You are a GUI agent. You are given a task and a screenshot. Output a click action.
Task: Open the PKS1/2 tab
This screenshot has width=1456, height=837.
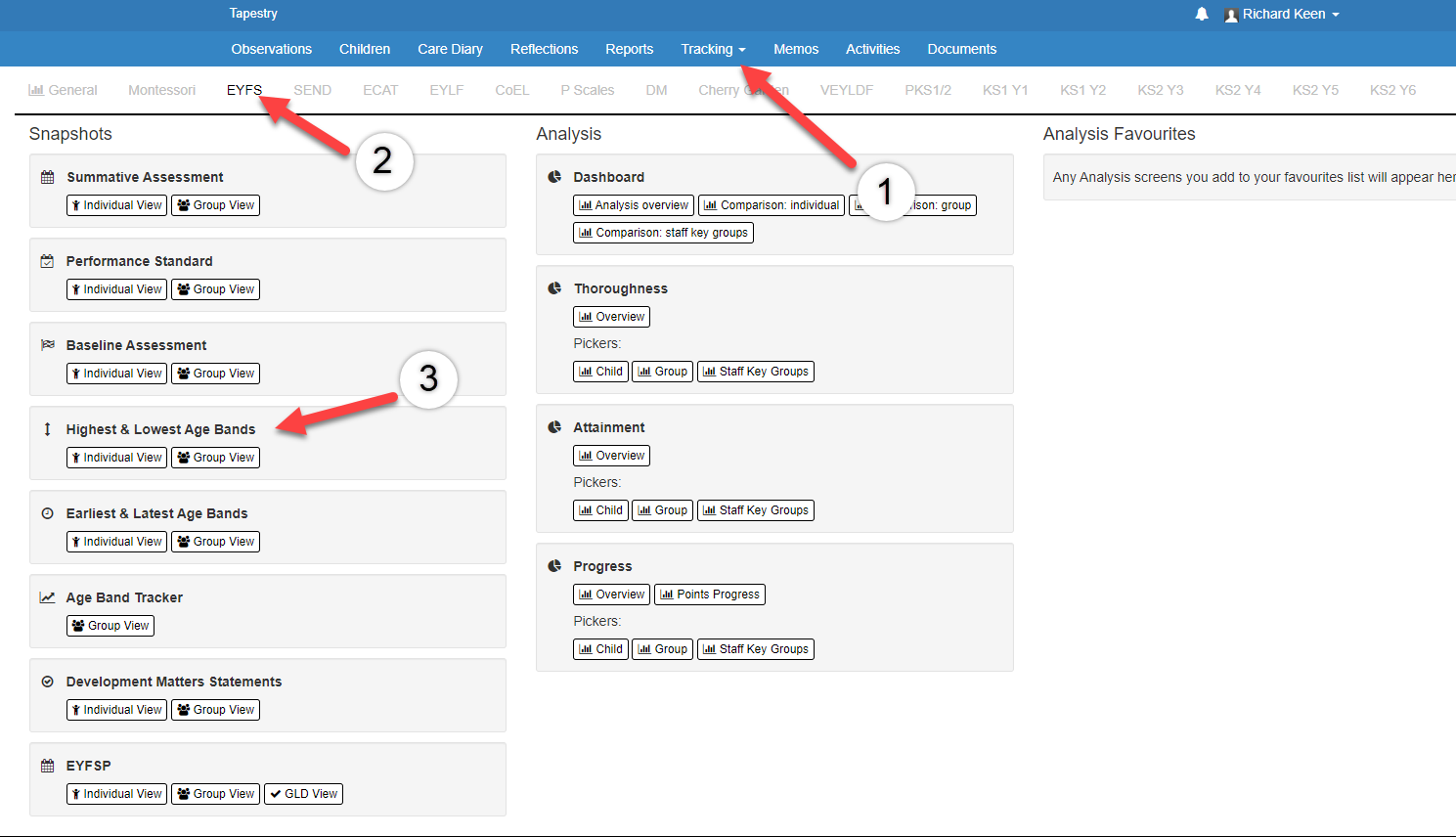[x=928, y=90]
